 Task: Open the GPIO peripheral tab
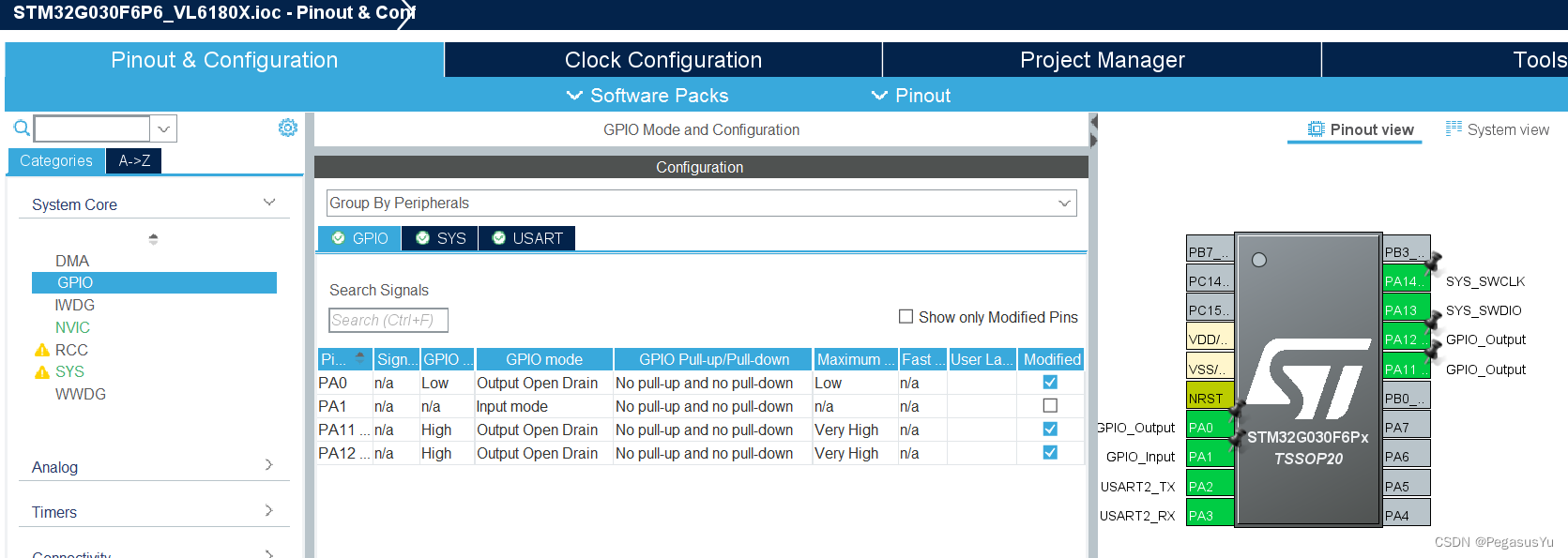click(x=360, y=238)
